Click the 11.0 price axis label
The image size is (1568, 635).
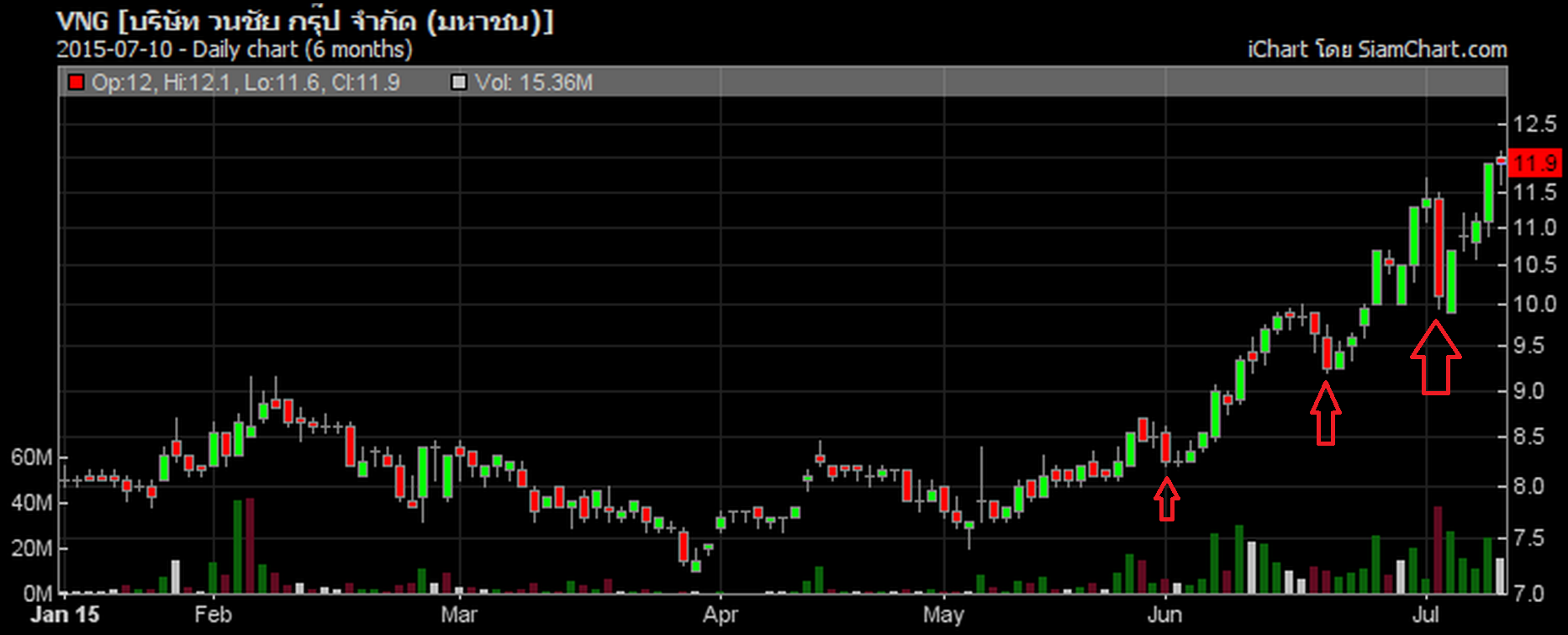coord(1534,228)
